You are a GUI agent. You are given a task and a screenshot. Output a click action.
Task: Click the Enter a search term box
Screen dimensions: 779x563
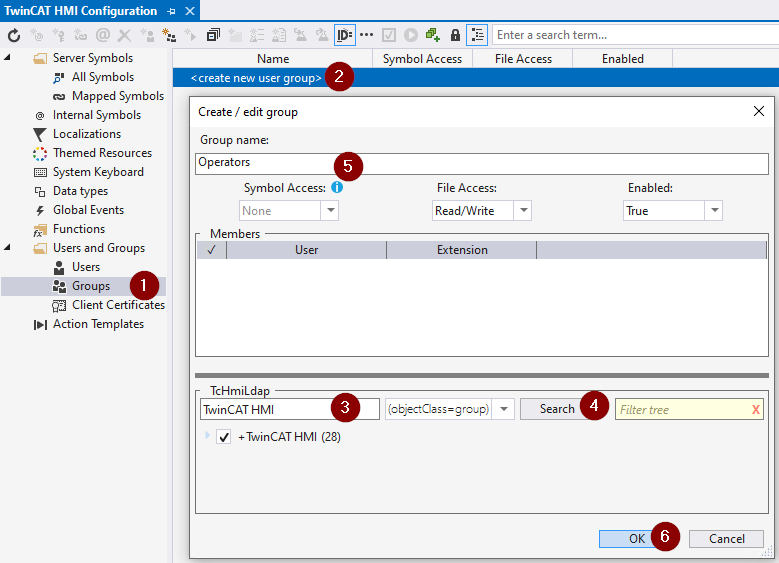[x=635, y=35]
